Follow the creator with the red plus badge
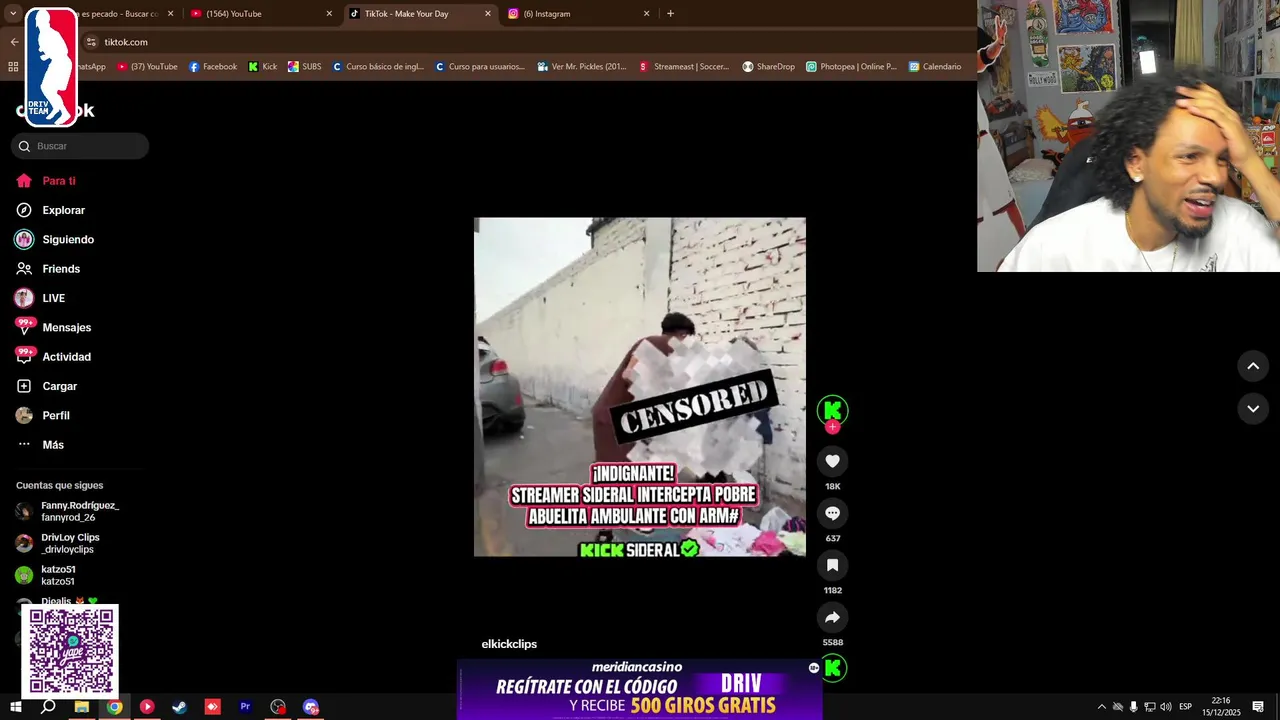Image resolution: width=1280 pixels, height=720 pixels. (x=832, y=427)
